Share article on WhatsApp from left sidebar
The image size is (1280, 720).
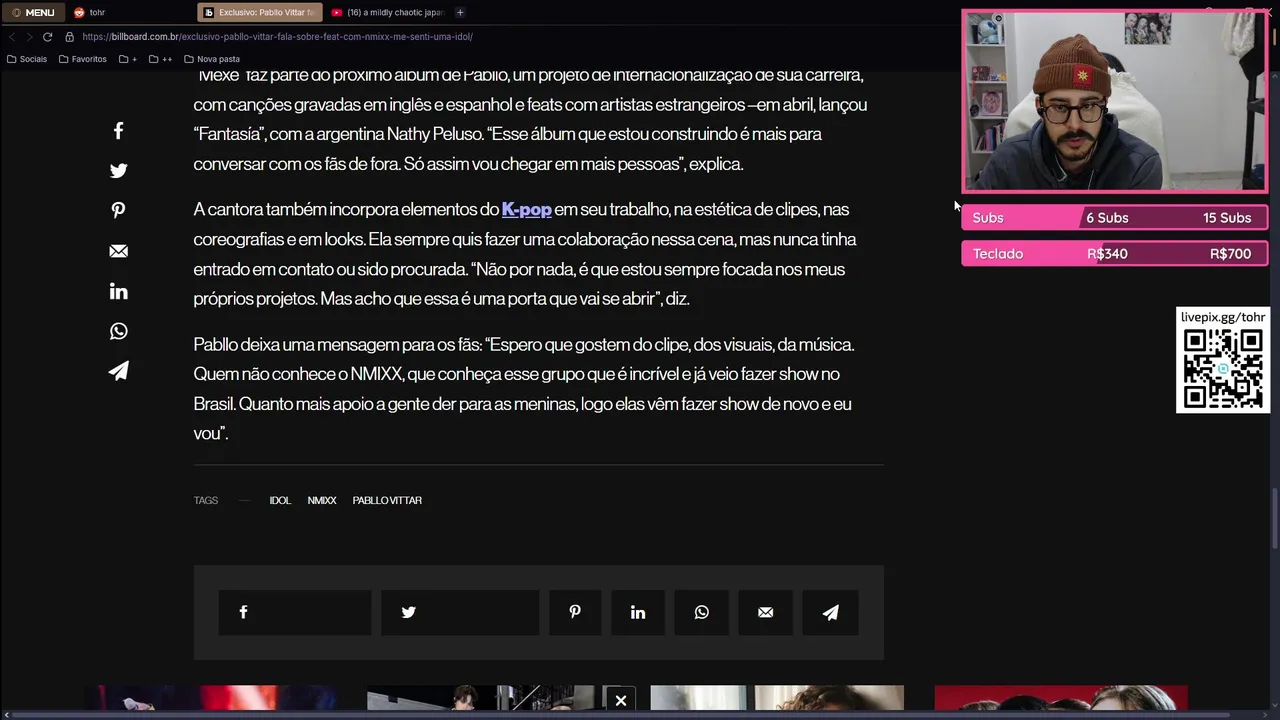pos(118,331)
